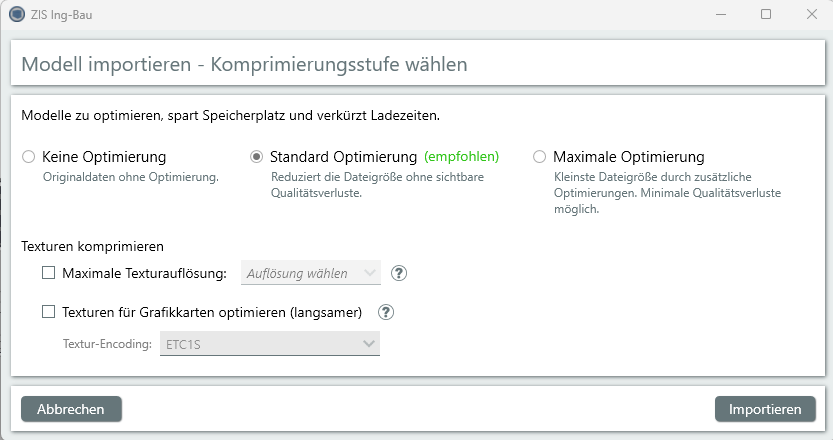Click the green (empfohlen) label
Screen dimensions: 833x440
pyautogui.click(x=462, y=157)
